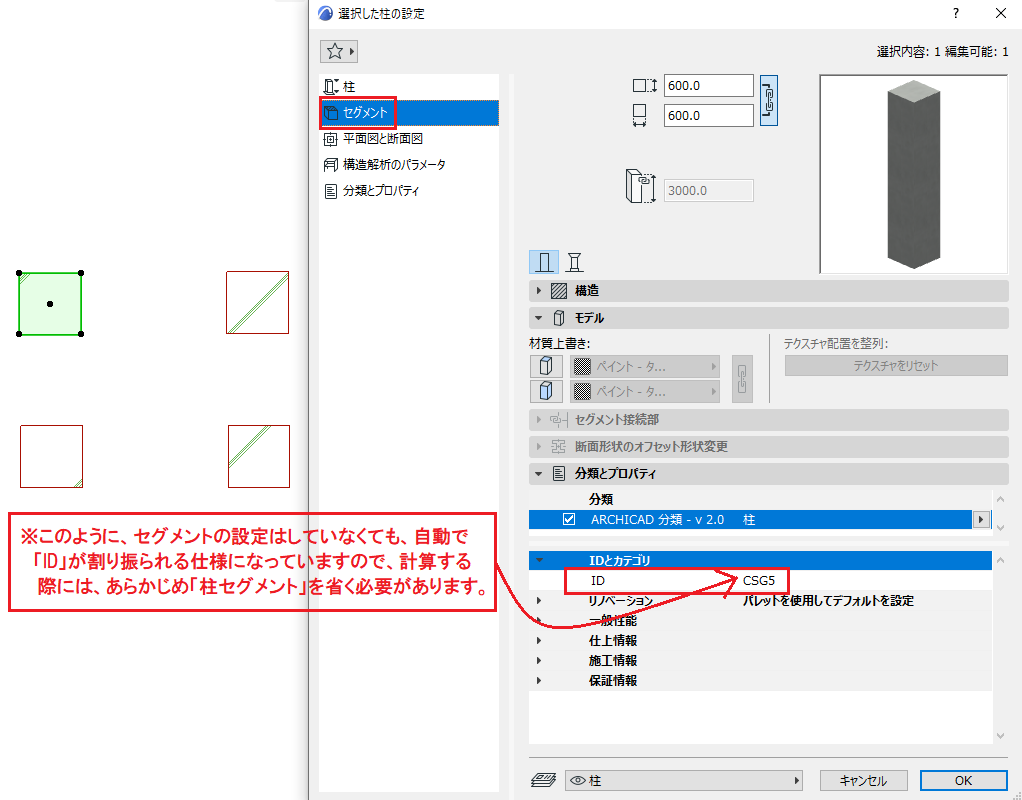Uncheck the ARCHICAD 分類 v 2.0 checkbox

point(569,520)
